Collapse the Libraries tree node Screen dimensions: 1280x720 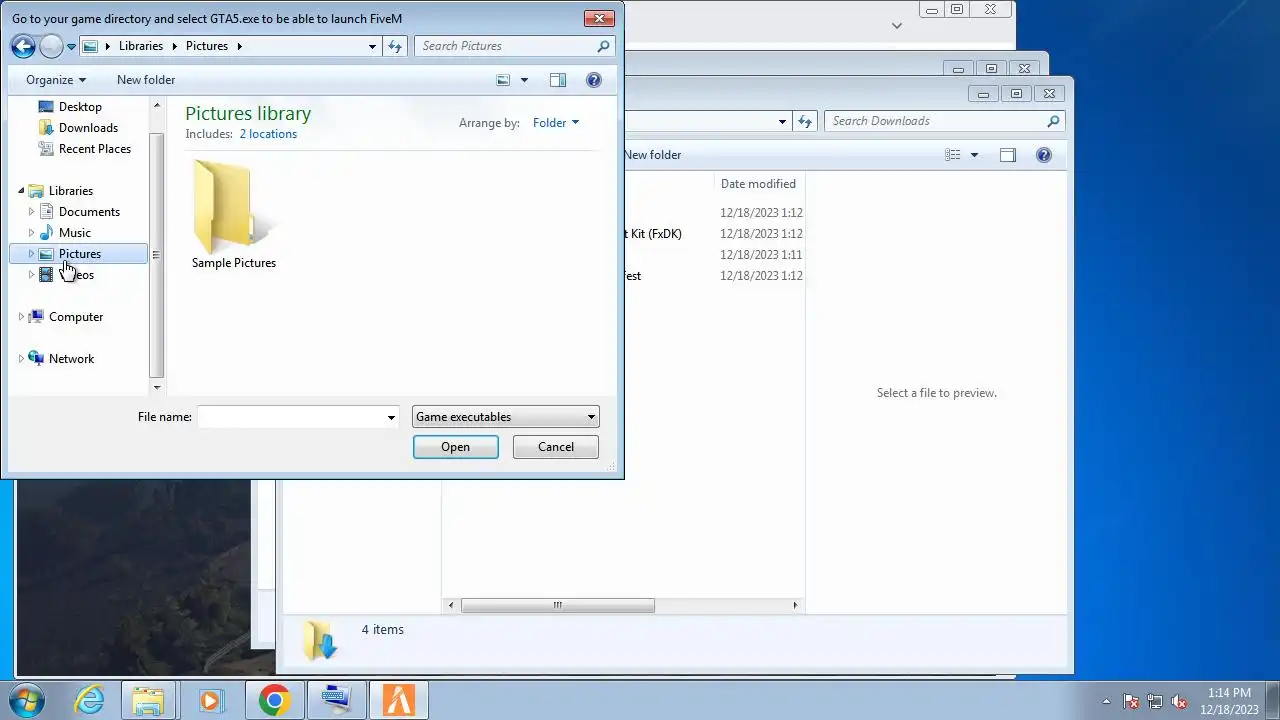[x=21, y=191]
